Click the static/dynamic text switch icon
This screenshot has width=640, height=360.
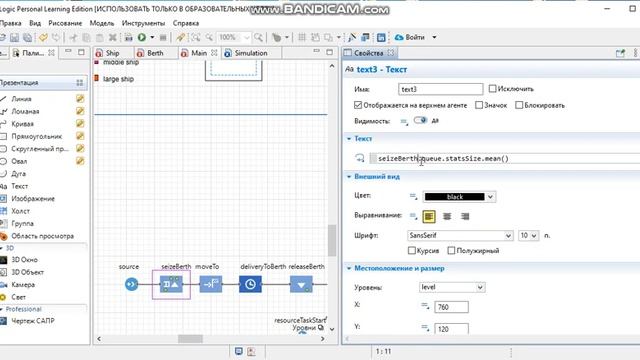click(360, 158)
